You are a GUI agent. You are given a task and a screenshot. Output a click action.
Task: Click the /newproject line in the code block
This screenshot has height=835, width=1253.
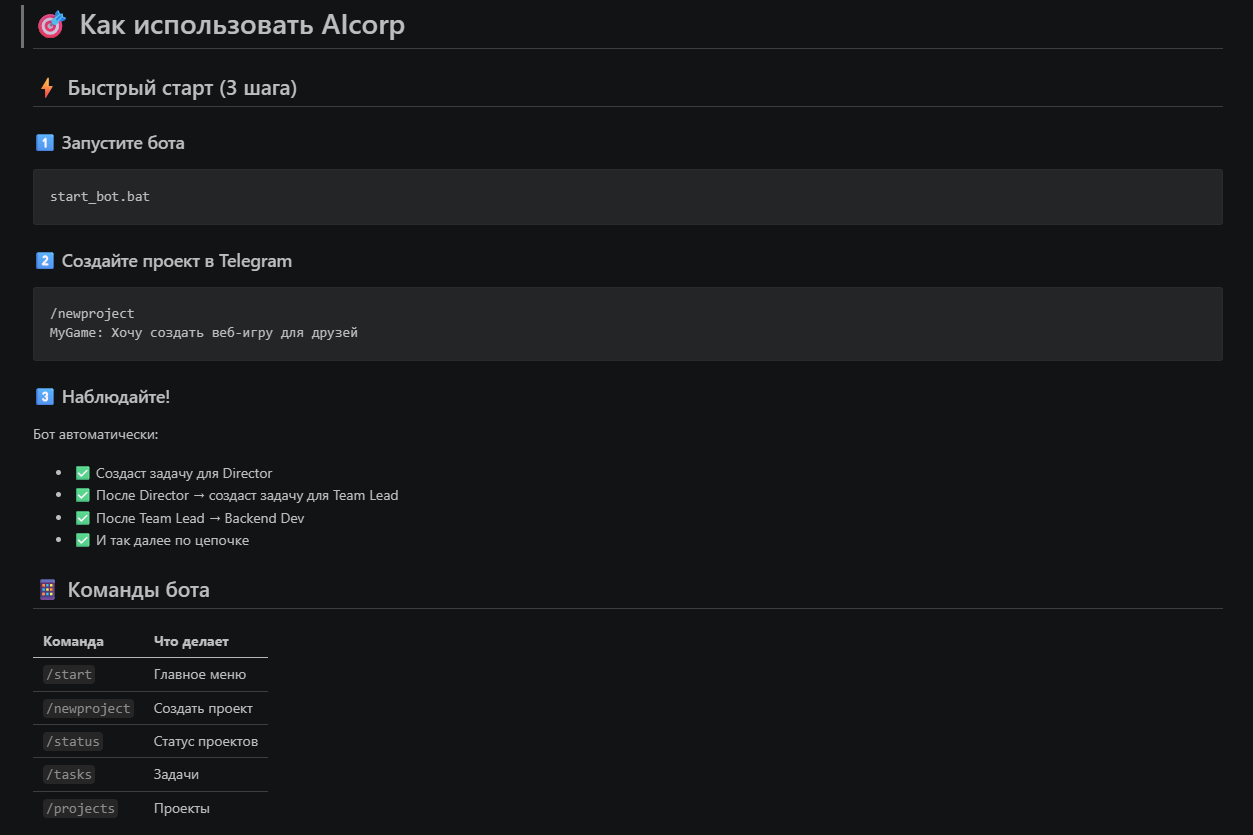pyautogui.click(x=92, y=314)
